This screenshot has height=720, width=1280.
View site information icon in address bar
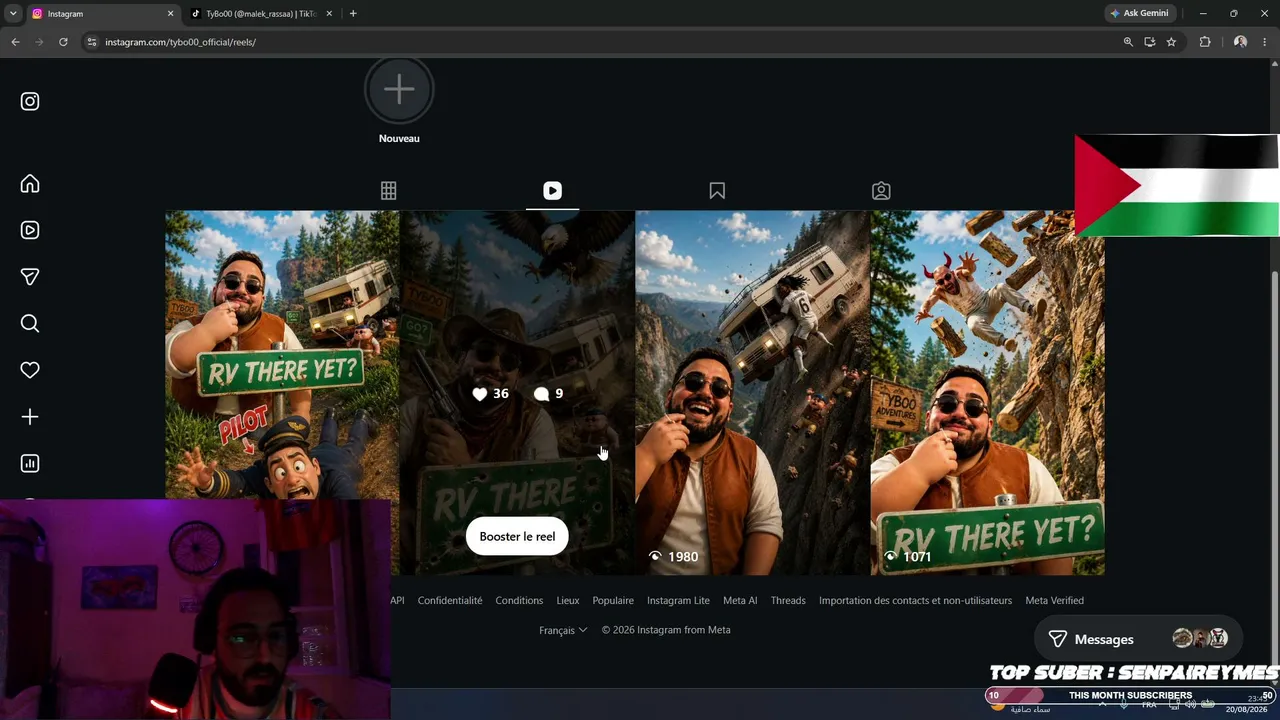(x=92, y=42)
